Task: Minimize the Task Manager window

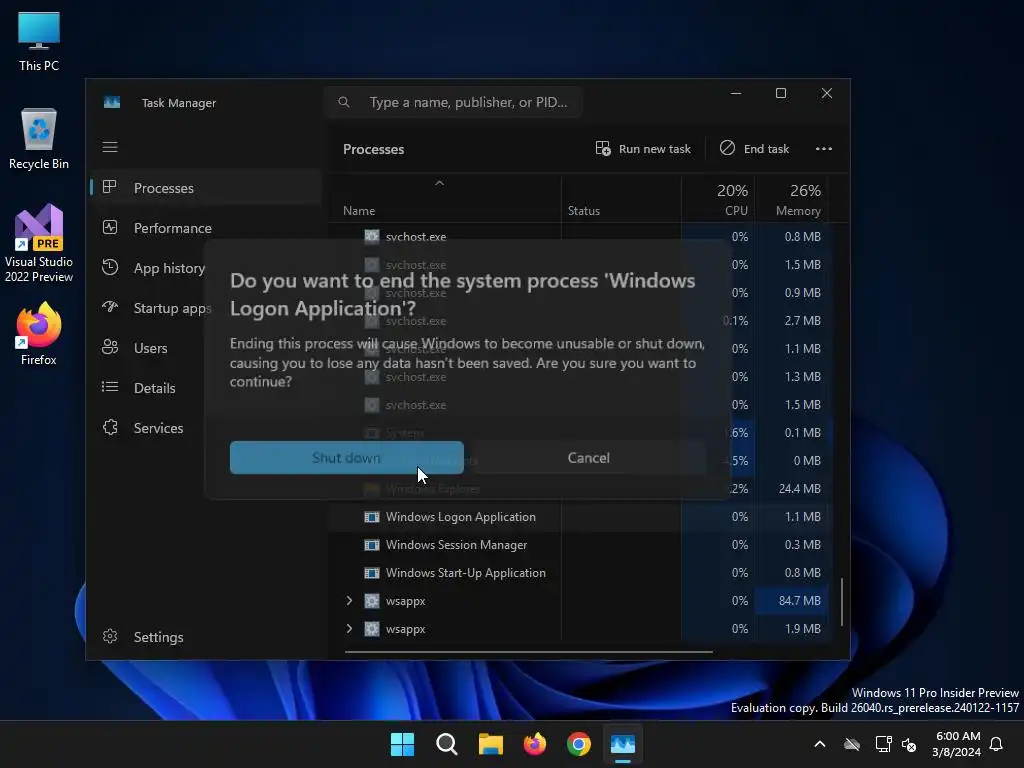Action: point(736,93)
